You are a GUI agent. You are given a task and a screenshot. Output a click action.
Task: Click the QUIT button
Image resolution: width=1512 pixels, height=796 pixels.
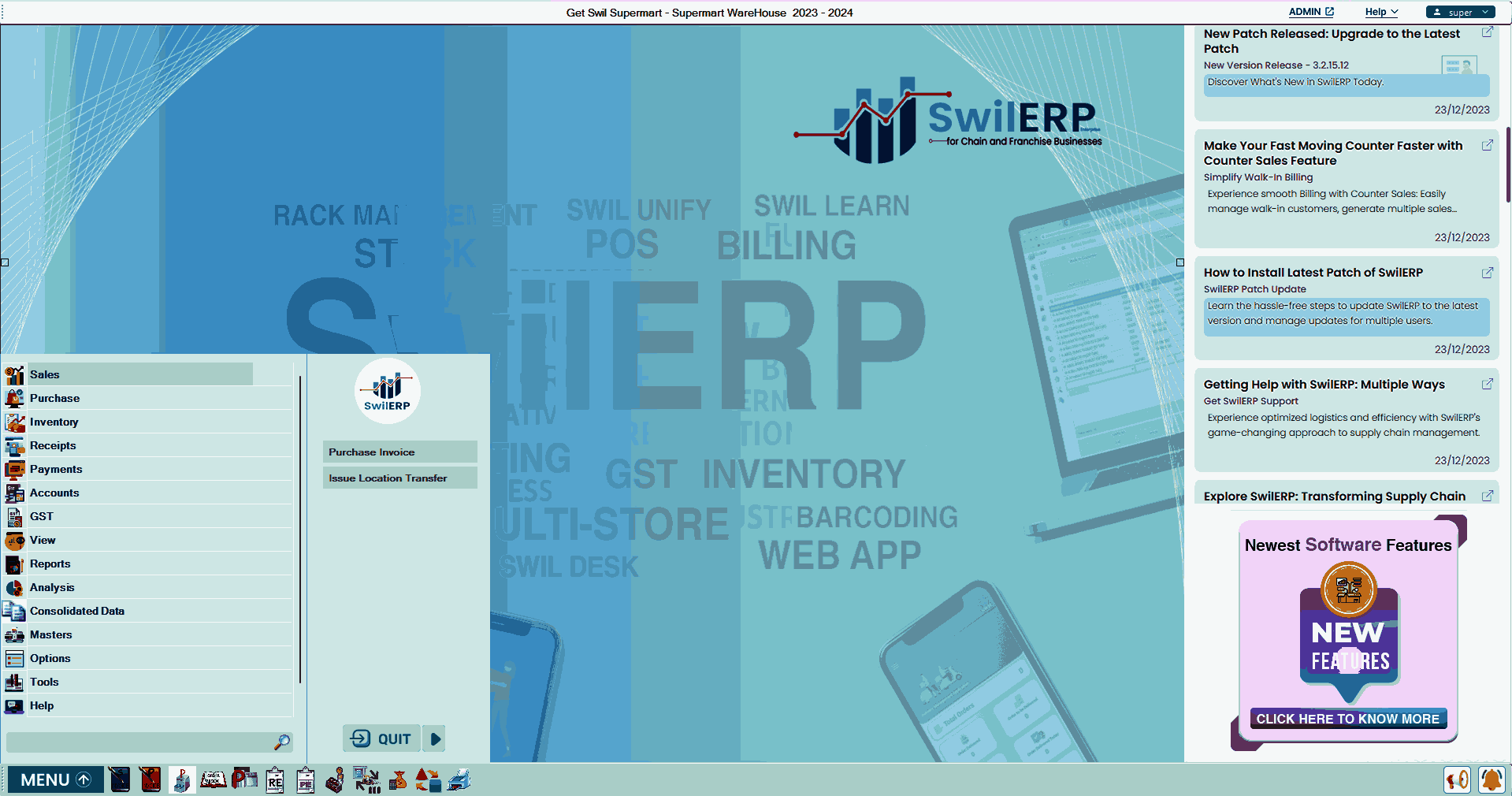[381, 738]
